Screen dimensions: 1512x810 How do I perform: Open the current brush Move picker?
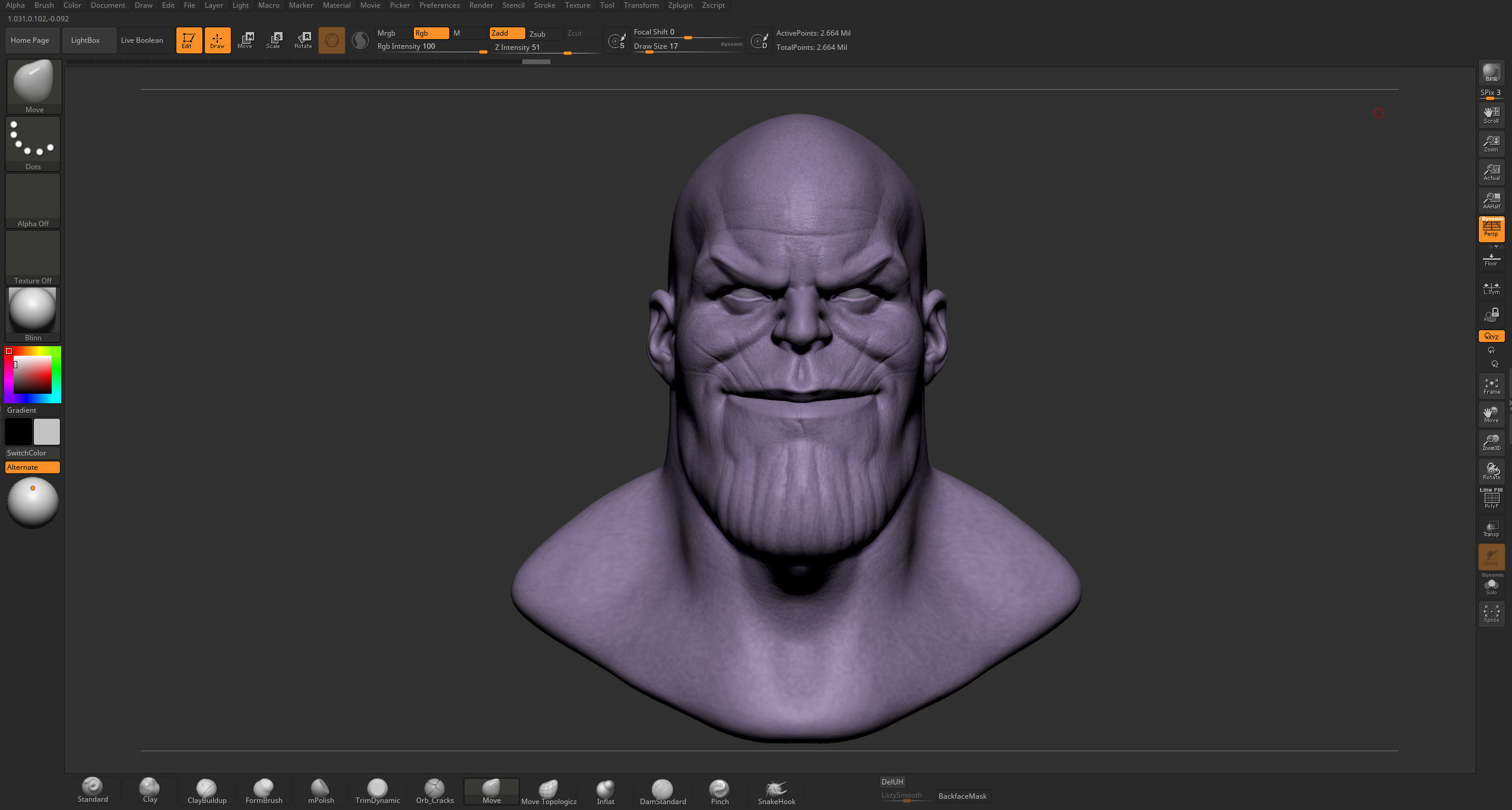tap(34, 86)
